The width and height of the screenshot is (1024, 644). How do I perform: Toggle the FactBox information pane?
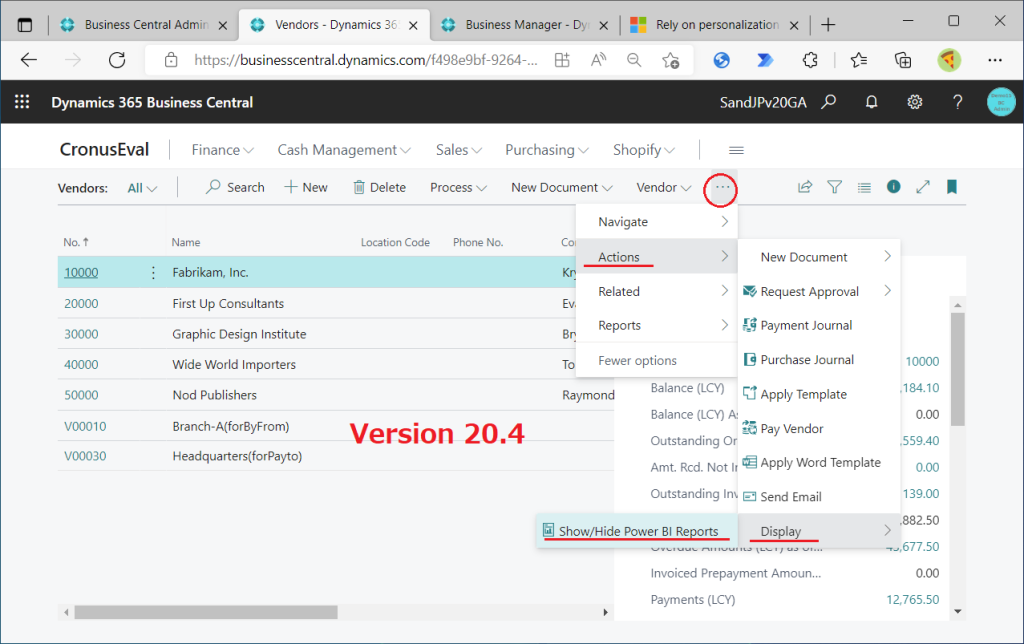pyautogui.click(x=893, y=187)
